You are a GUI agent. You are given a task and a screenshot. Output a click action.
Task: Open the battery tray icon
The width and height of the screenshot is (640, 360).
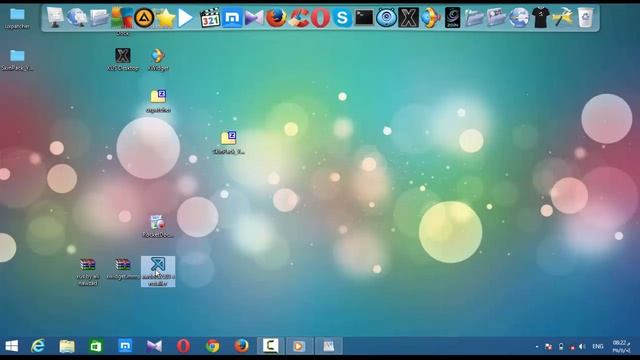[x=561, y=347]
